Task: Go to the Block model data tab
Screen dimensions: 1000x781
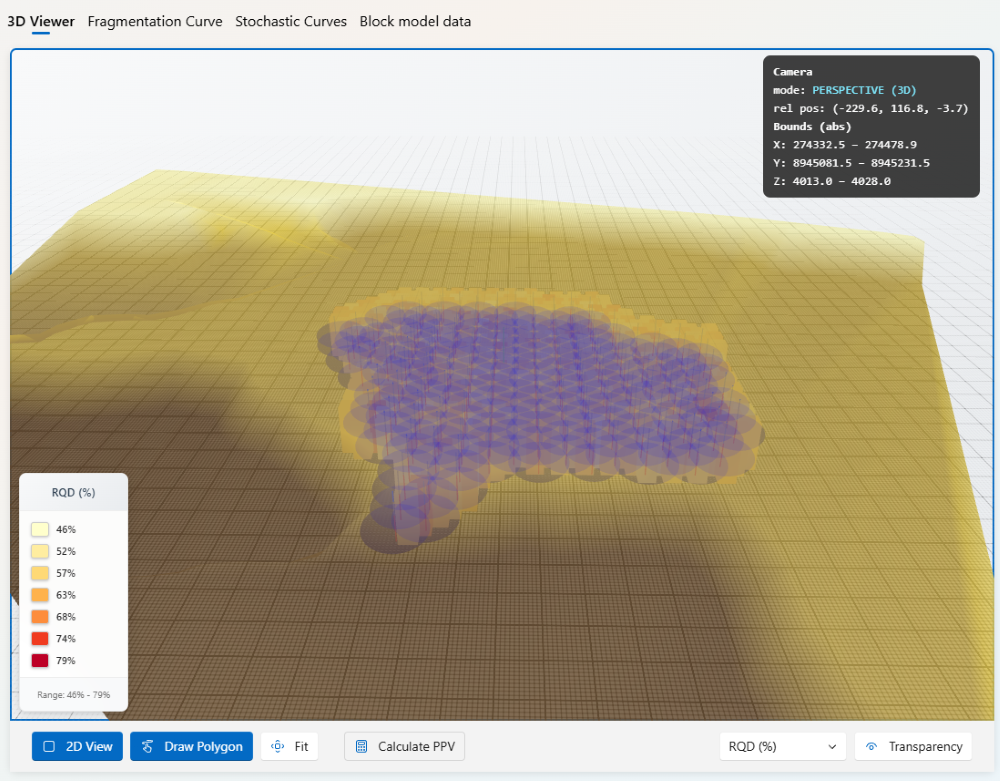Action: click(415, 21)
